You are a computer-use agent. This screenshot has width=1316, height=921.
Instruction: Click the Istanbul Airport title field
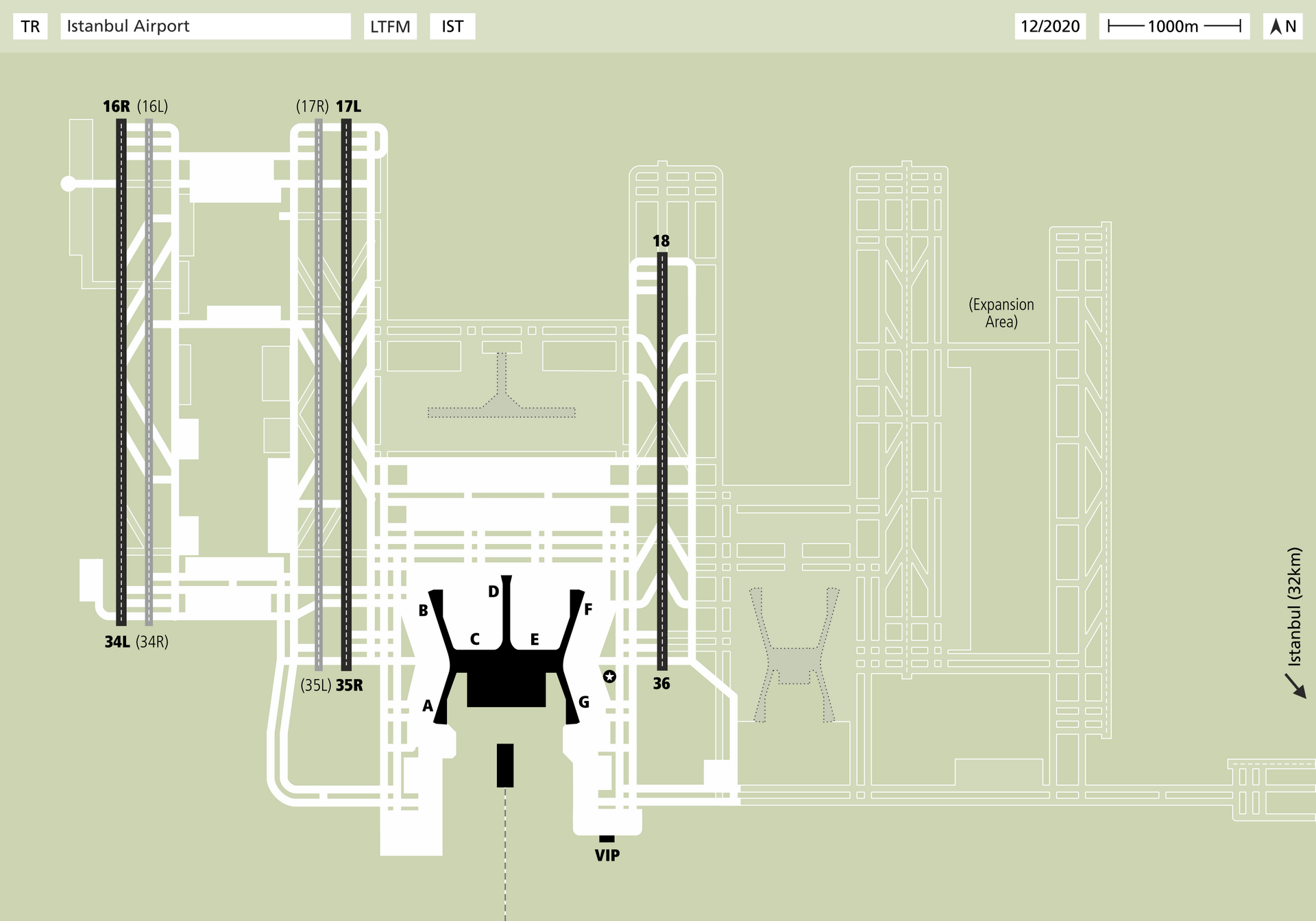pos(206,27)
